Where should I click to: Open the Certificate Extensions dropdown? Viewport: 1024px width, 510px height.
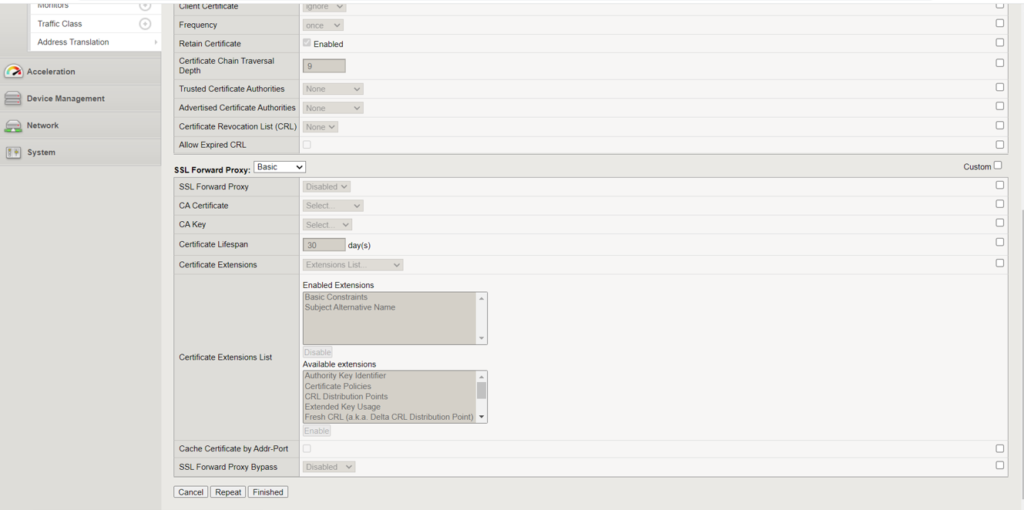pos(353,265)
